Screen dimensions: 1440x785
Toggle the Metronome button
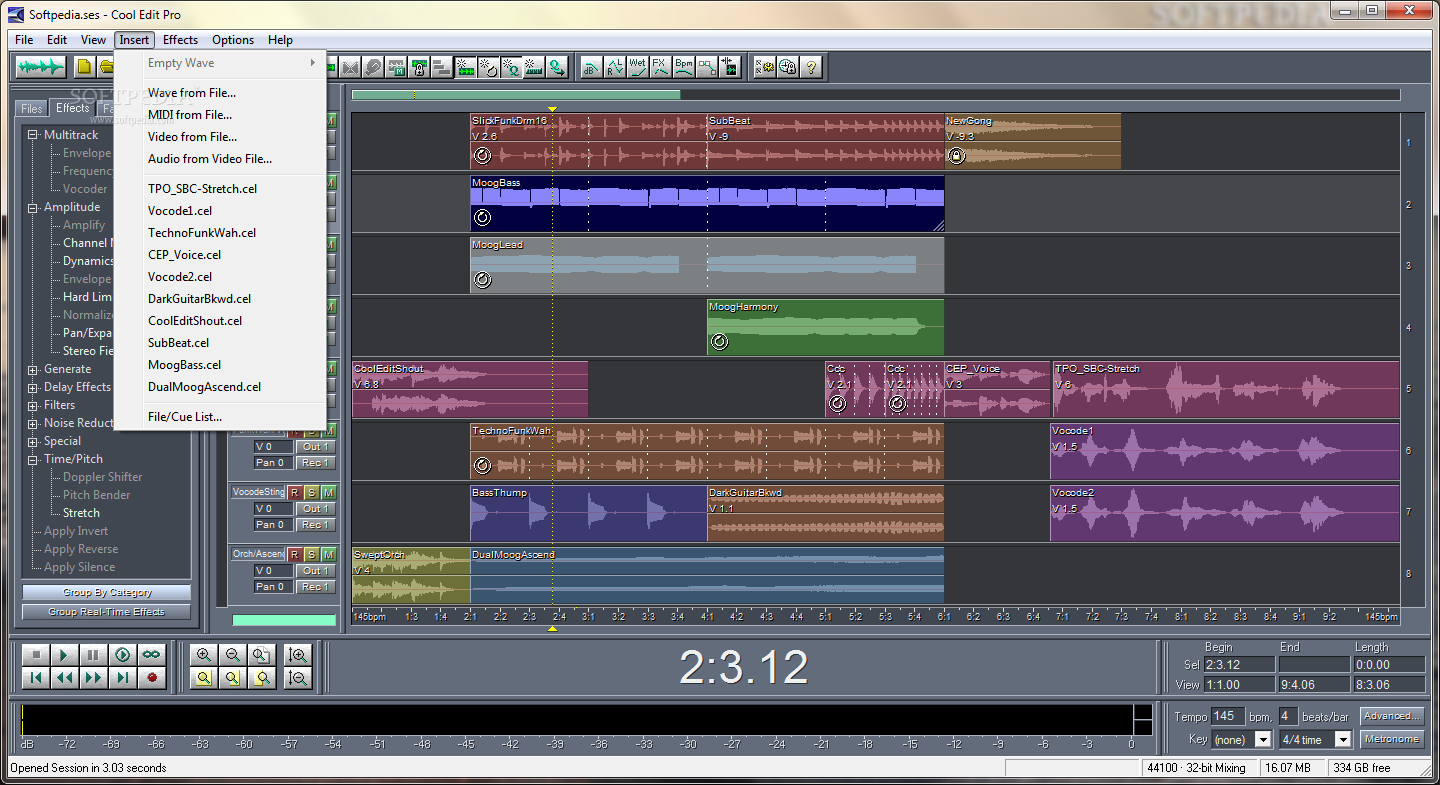(x=1391, y=739)
